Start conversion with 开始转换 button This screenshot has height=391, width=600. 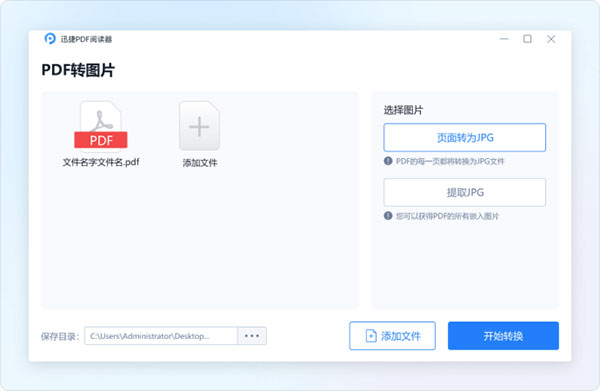pyautogui.click(x=503, y=336)
